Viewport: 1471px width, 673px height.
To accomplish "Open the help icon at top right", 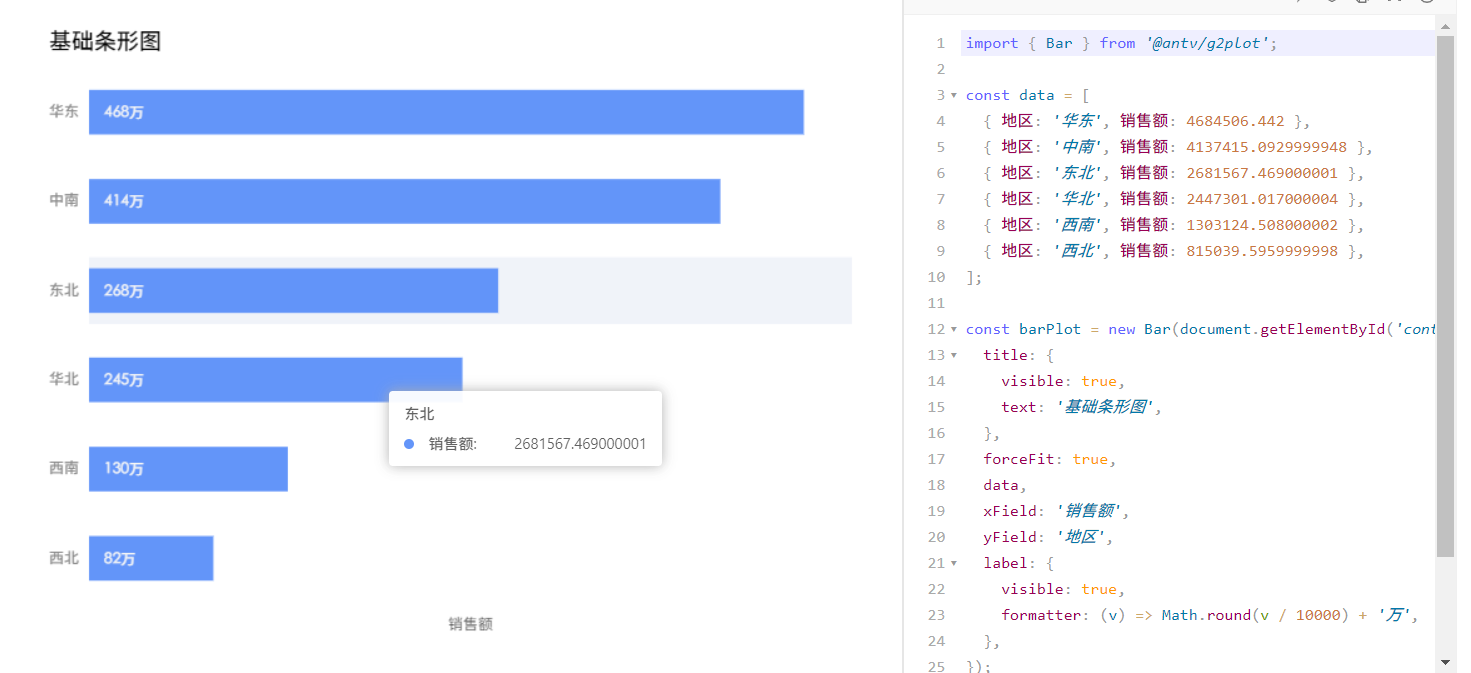I will coord(1425,3).
